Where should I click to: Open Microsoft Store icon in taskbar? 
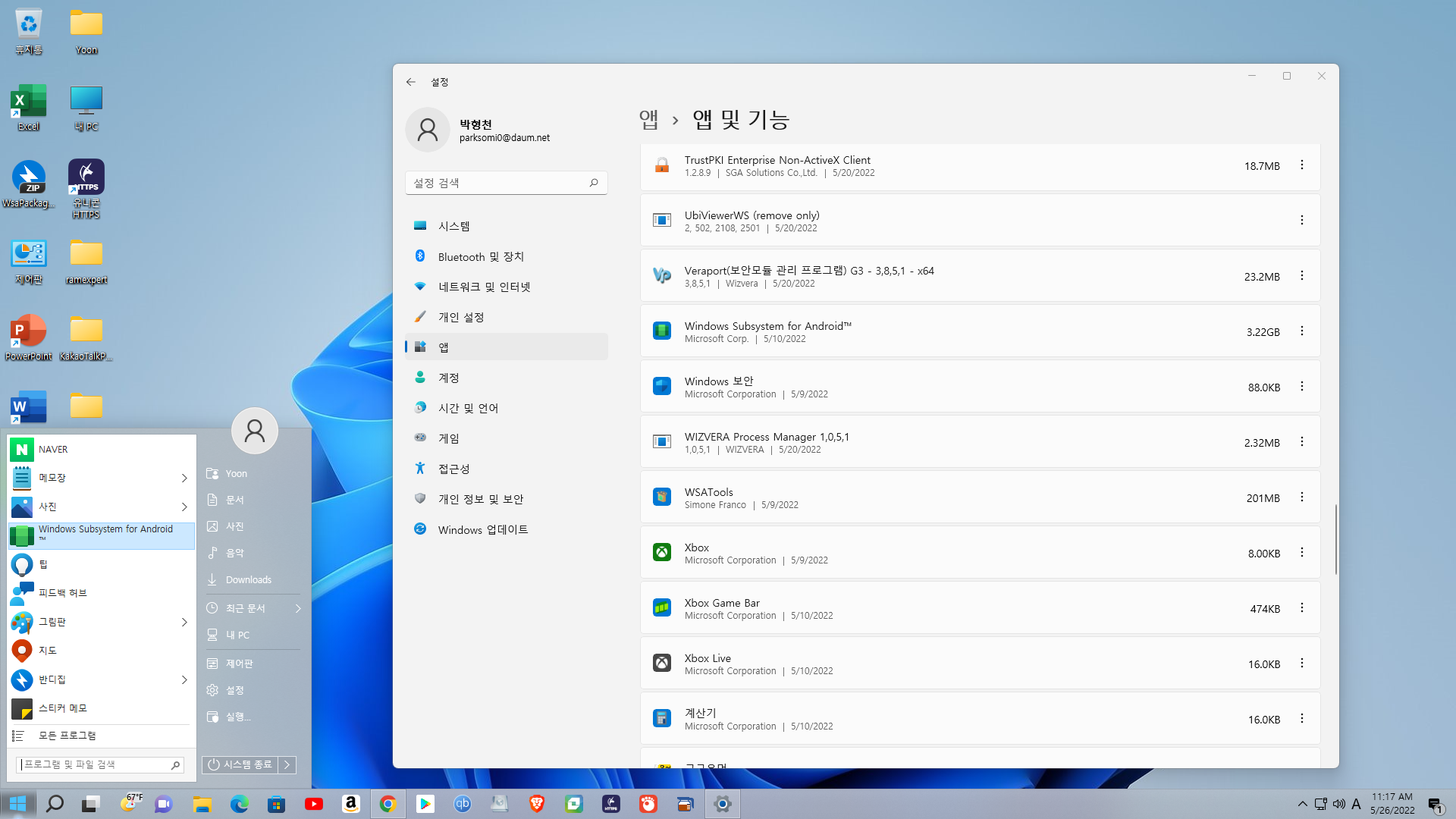coord(277,804)
